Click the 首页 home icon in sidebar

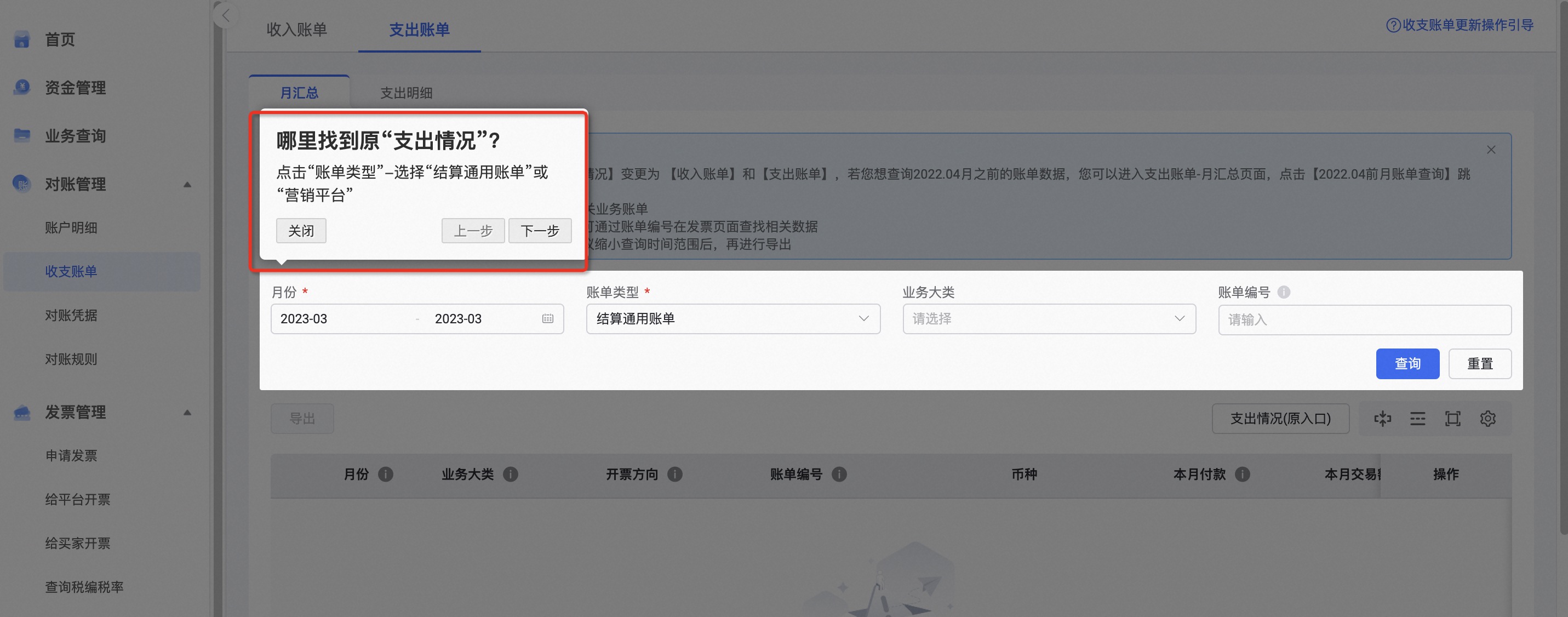(x=22, y=39)
